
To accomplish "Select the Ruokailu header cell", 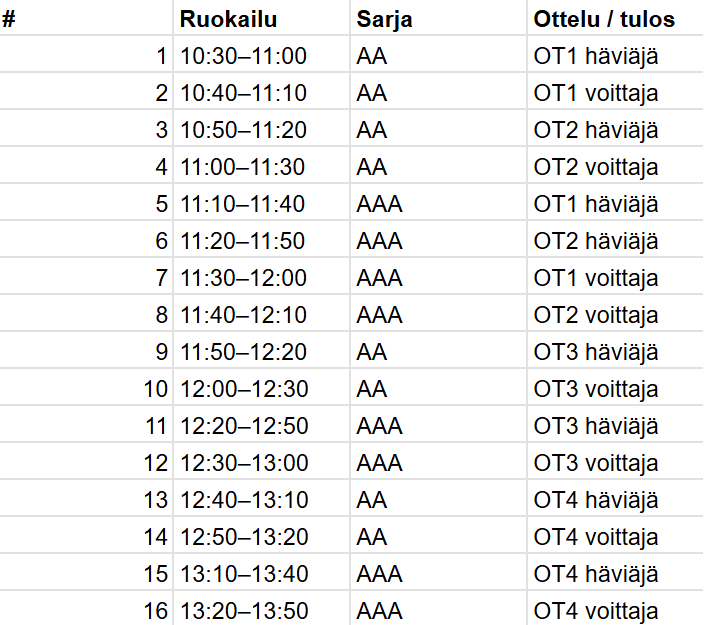I will [x=261, y=18].
